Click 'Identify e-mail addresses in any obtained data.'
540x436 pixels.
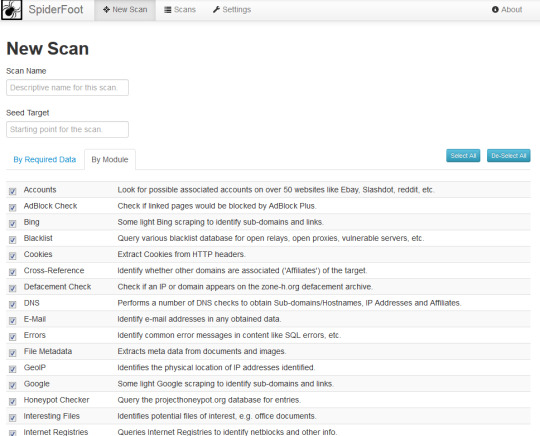tap(199, 319)
